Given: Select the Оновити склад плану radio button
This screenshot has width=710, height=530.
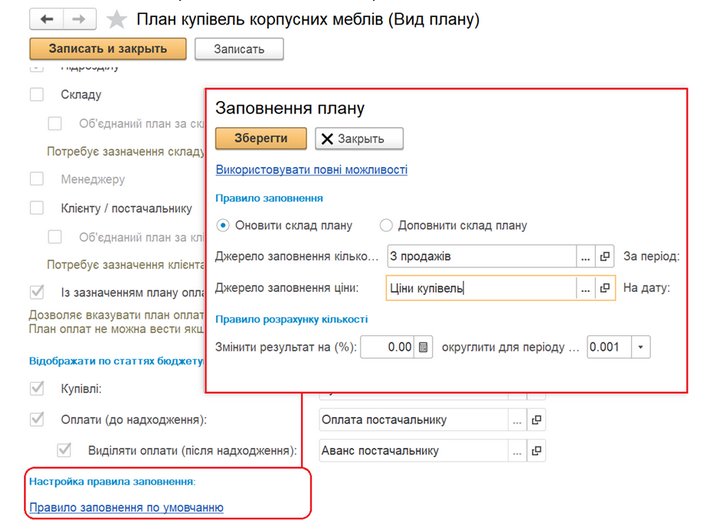Looking at the screenshot, I should (223, 225).
